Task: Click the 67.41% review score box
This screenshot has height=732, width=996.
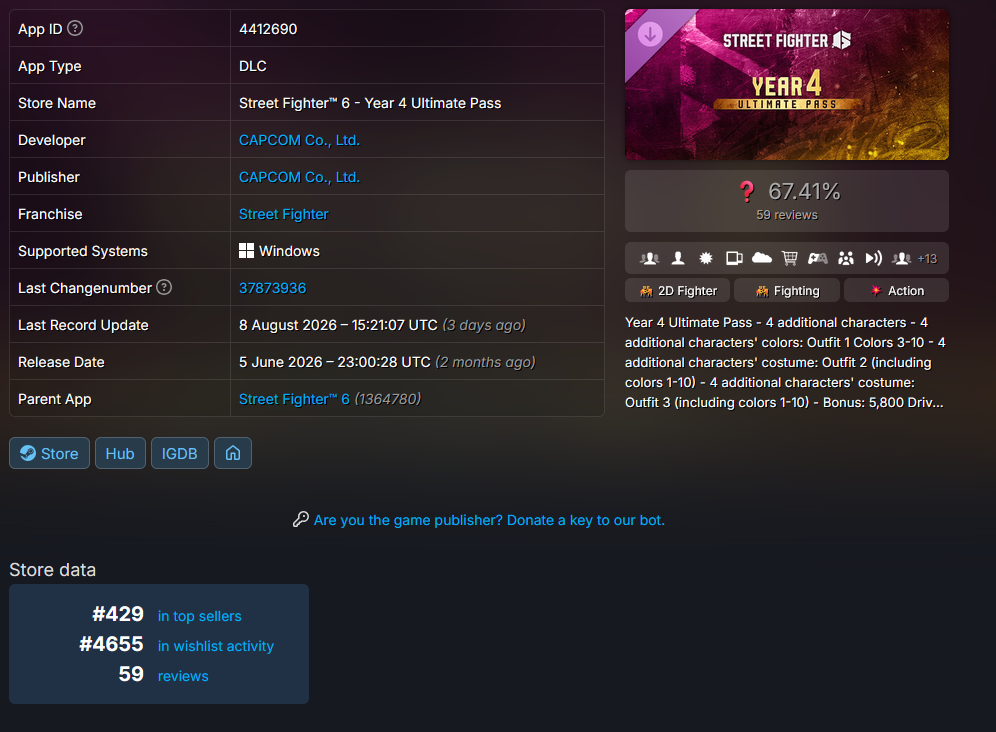Action: coord(787,201)
